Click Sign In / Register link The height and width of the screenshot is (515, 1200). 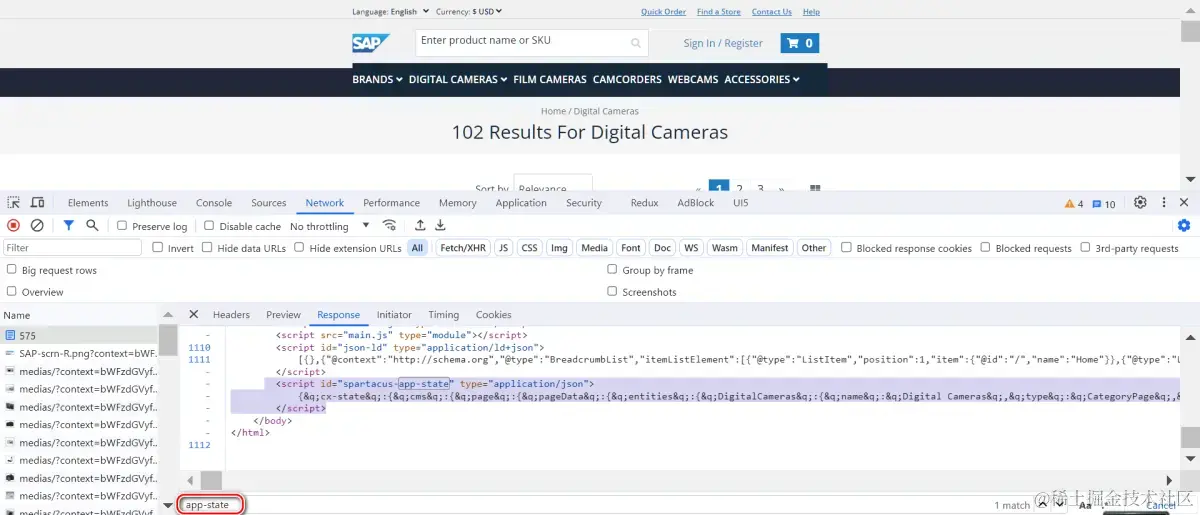[723, 43]
